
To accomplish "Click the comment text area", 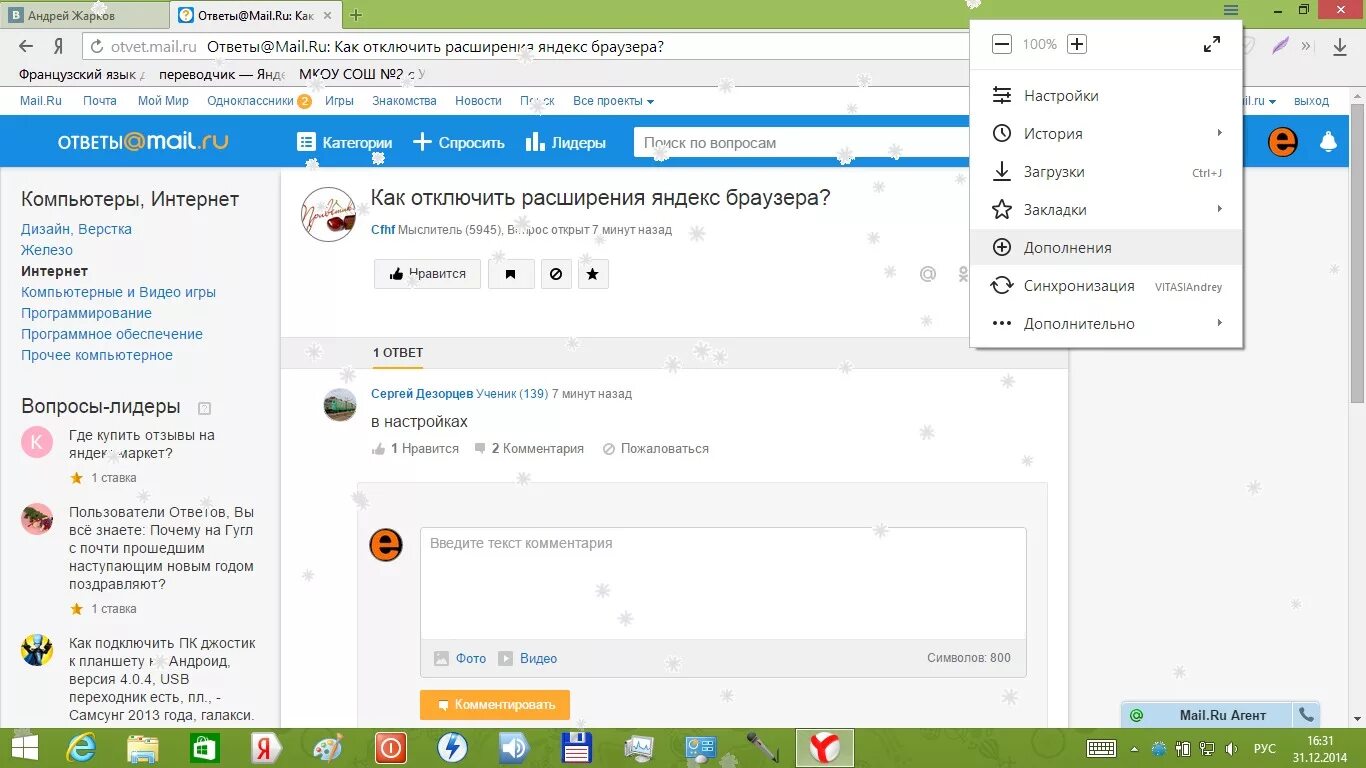I will pos(723,583).
